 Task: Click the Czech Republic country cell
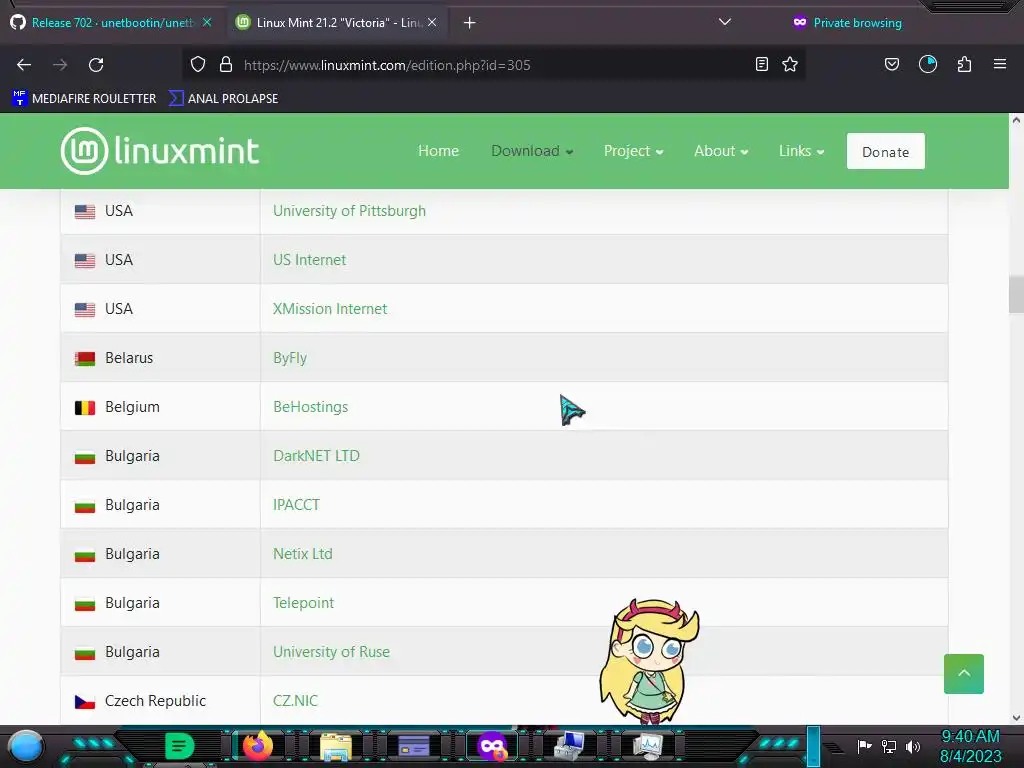coord(160,701)
